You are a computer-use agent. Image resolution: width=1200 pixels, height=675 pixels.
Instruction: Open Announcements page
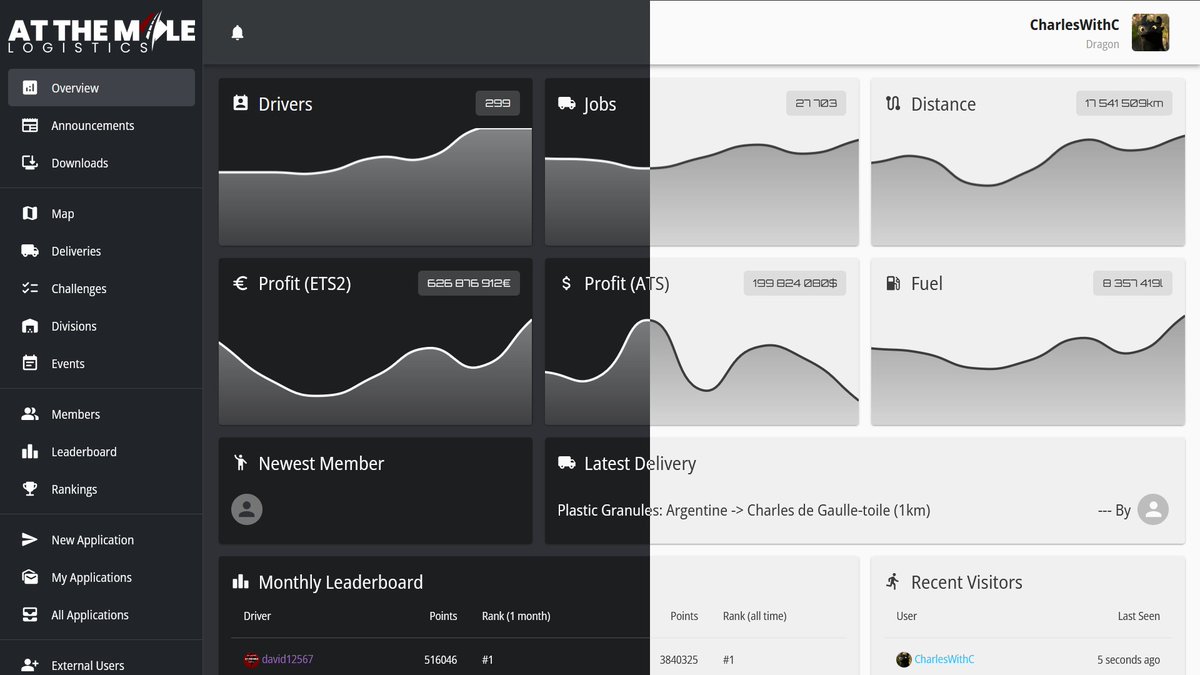101,125
